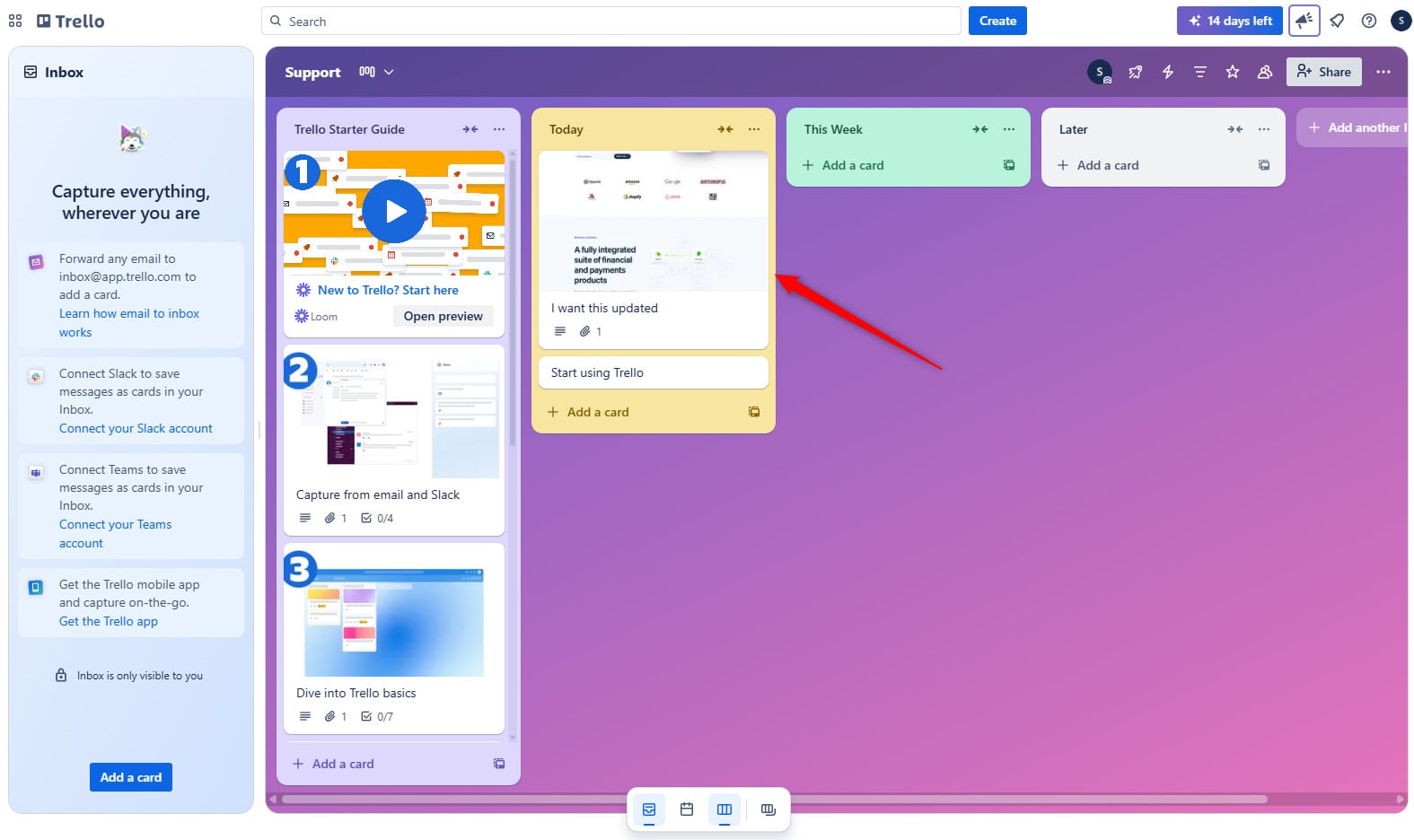Open the Power-Ups rocket icon

(1135, 72)
